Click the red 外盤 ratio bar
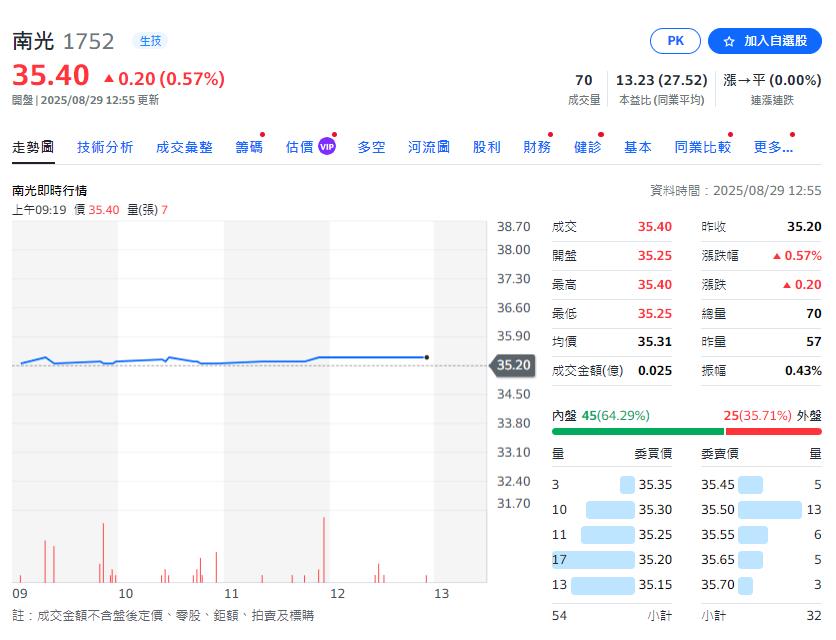Viewport: 836px width, 640px height. point(774,431)
